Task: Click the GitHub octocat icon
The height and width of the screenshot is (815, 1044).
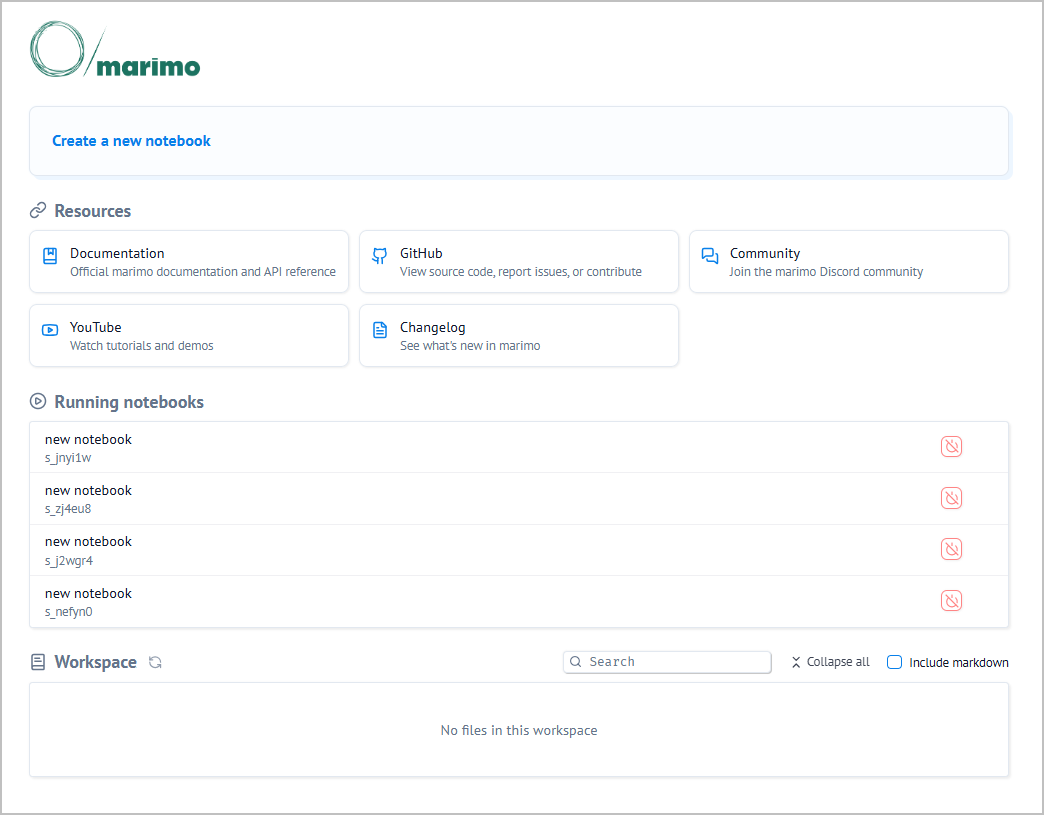Action: click(380, 256)
